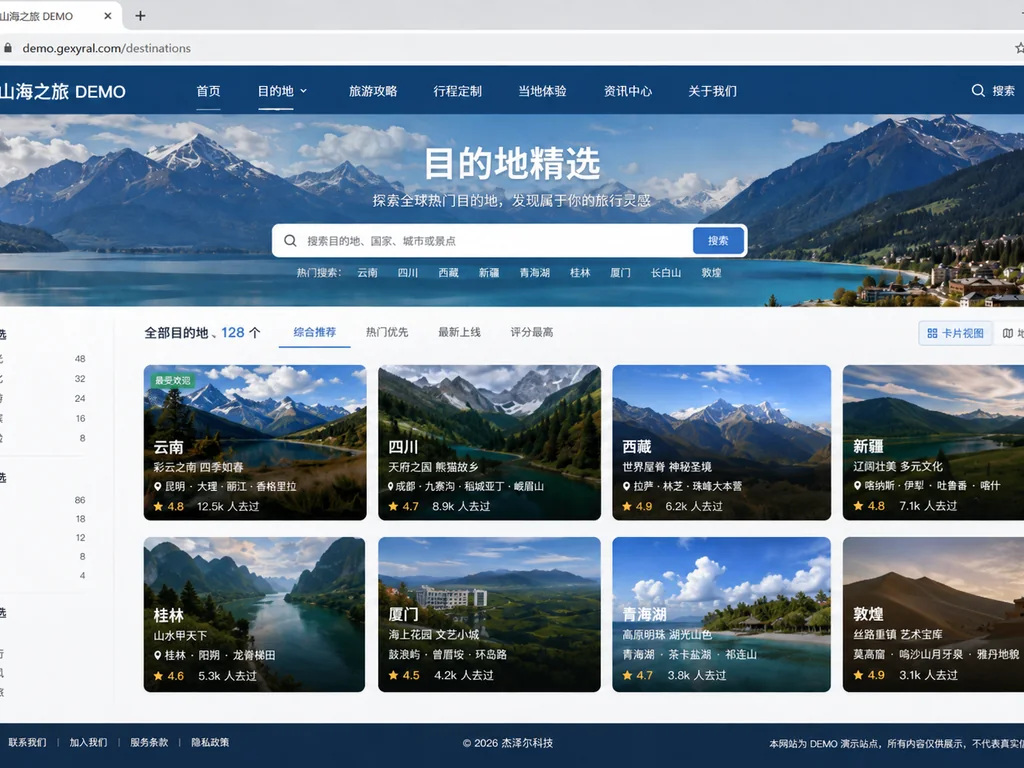This screenshot has width=1024, height=768.
Task: Click the 山海之旅 DEMO site logo
Action: coord(62,91)
